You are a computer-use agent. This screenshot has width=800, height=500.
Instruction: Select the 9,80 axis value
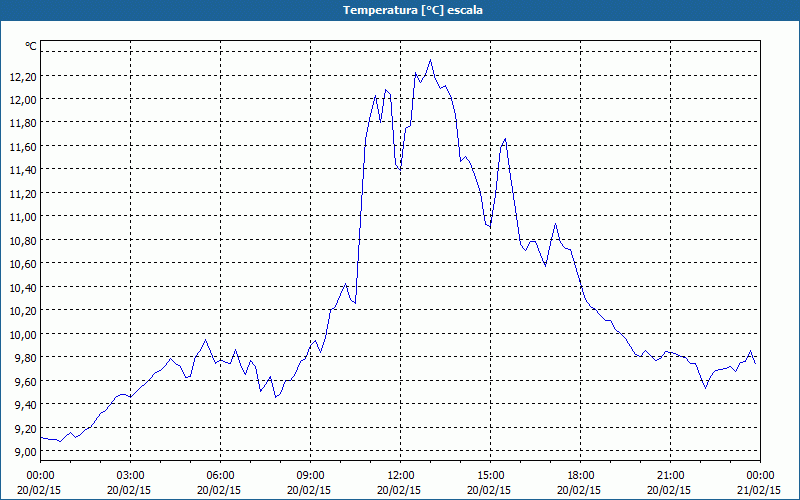tap(26, 358)
